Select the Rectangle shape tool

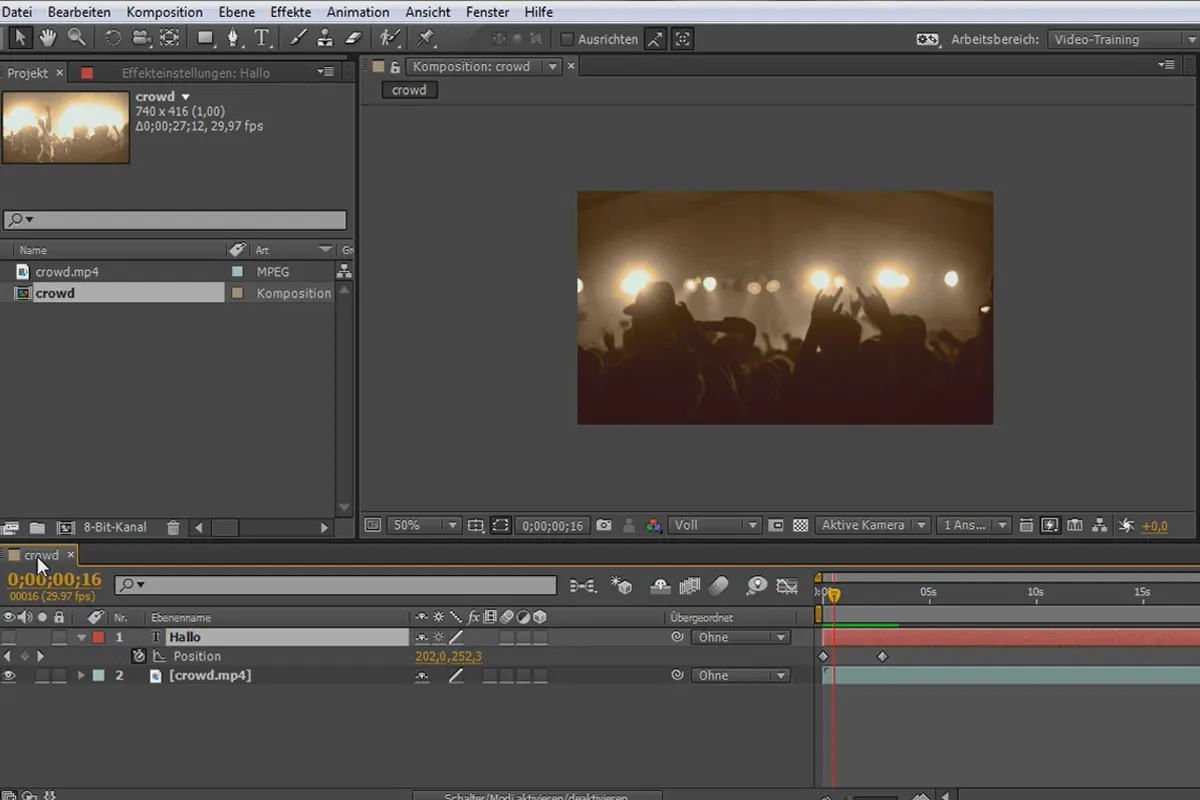205,38
